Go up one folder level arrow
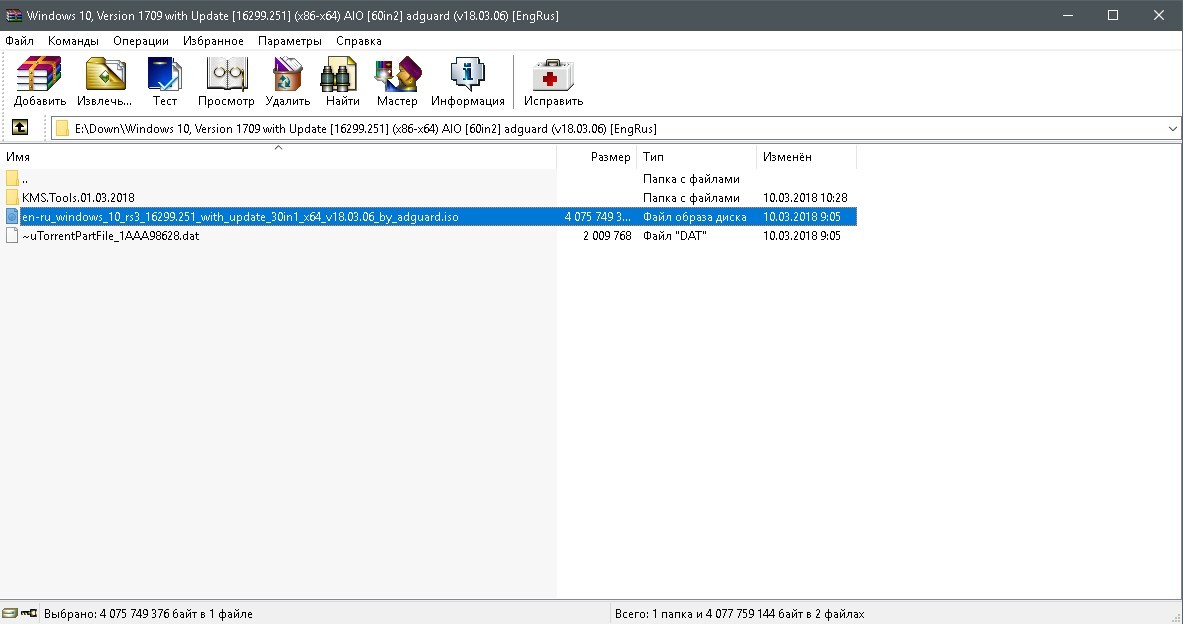Screen dimensions: 1183x624 (20, 128)
